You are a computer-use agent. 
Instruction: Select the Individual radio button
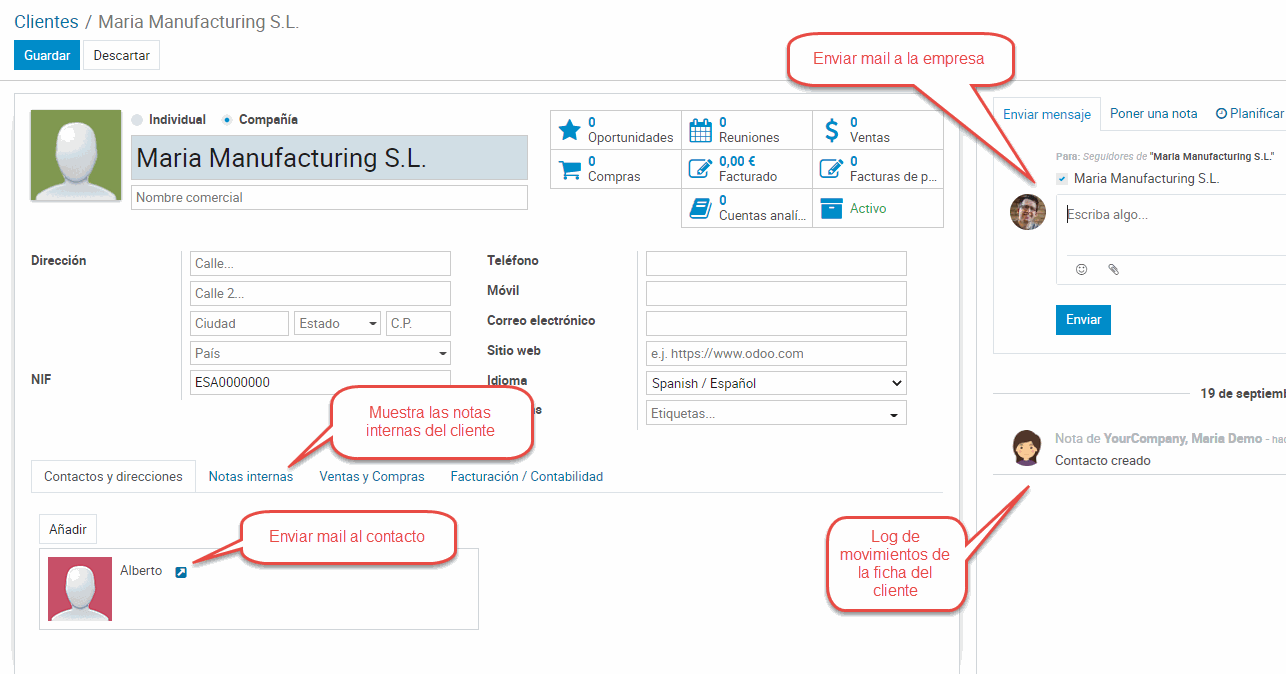coord(137,120)
